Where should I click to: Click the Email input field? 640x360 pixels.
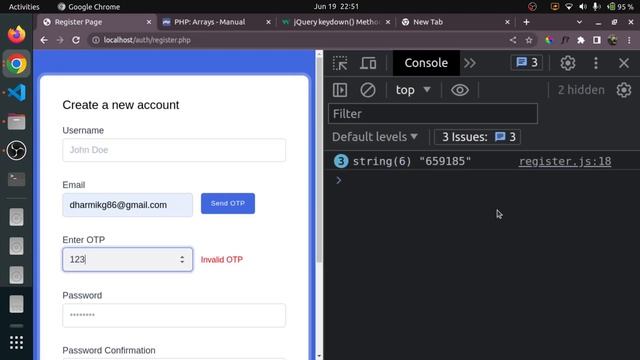click(x=127, y=205)
